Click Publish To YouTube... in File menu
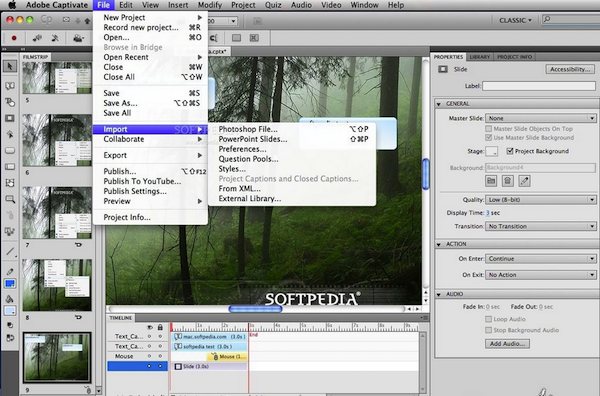The image size is (600, 396). click(150, 181)
